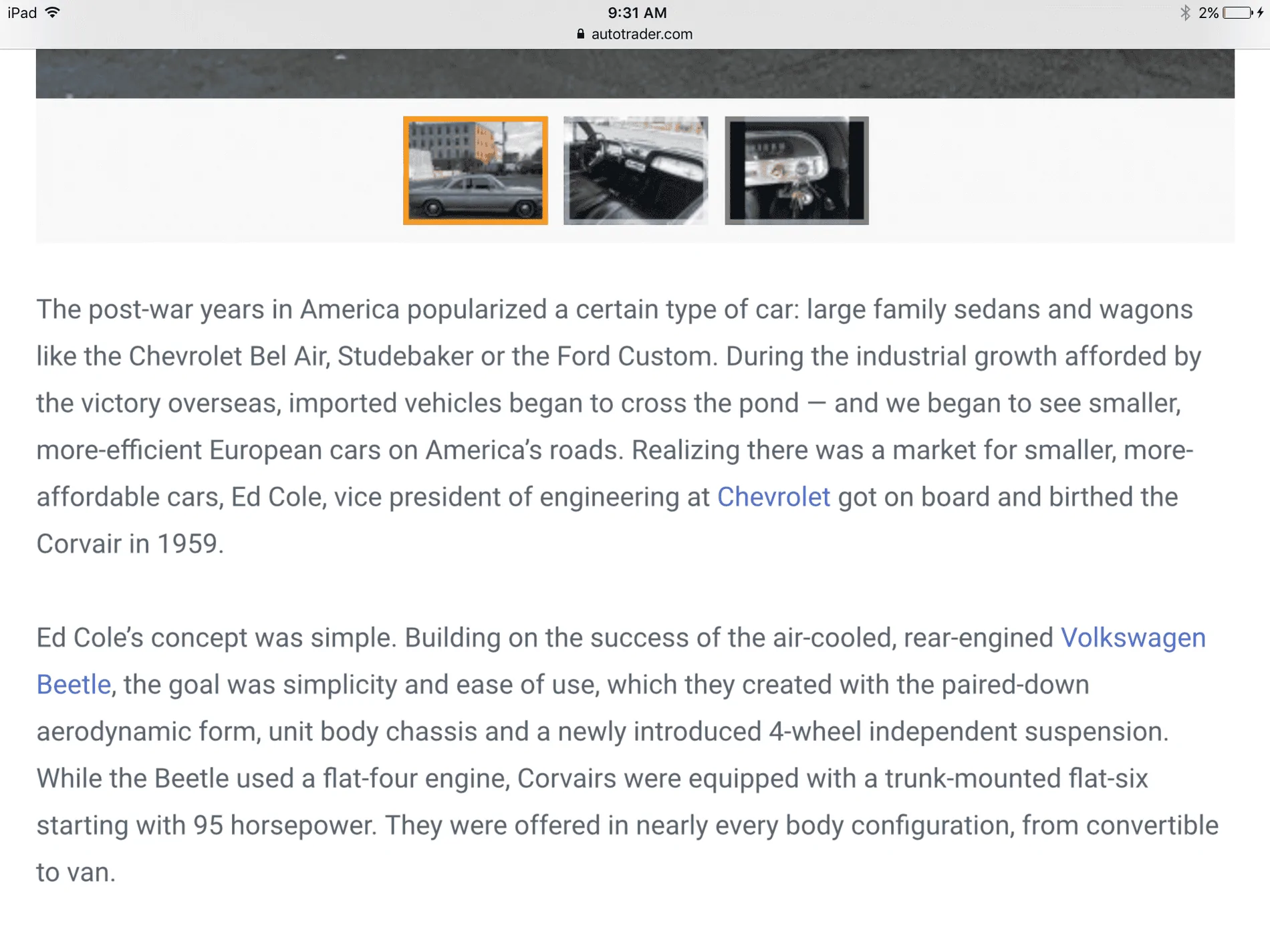
Task: Open the dashboard interior thumbnail
Action: click(636, 170)
